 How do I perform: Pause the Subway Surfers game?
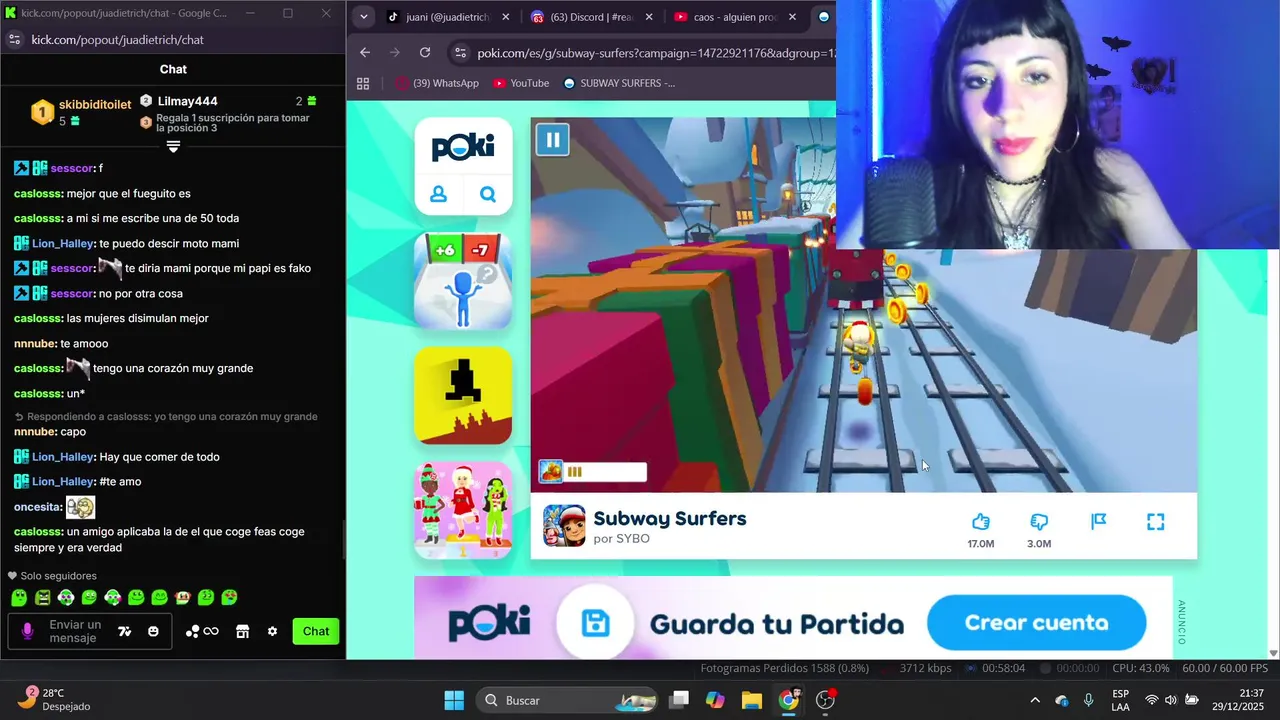click(x=552, y=139)
